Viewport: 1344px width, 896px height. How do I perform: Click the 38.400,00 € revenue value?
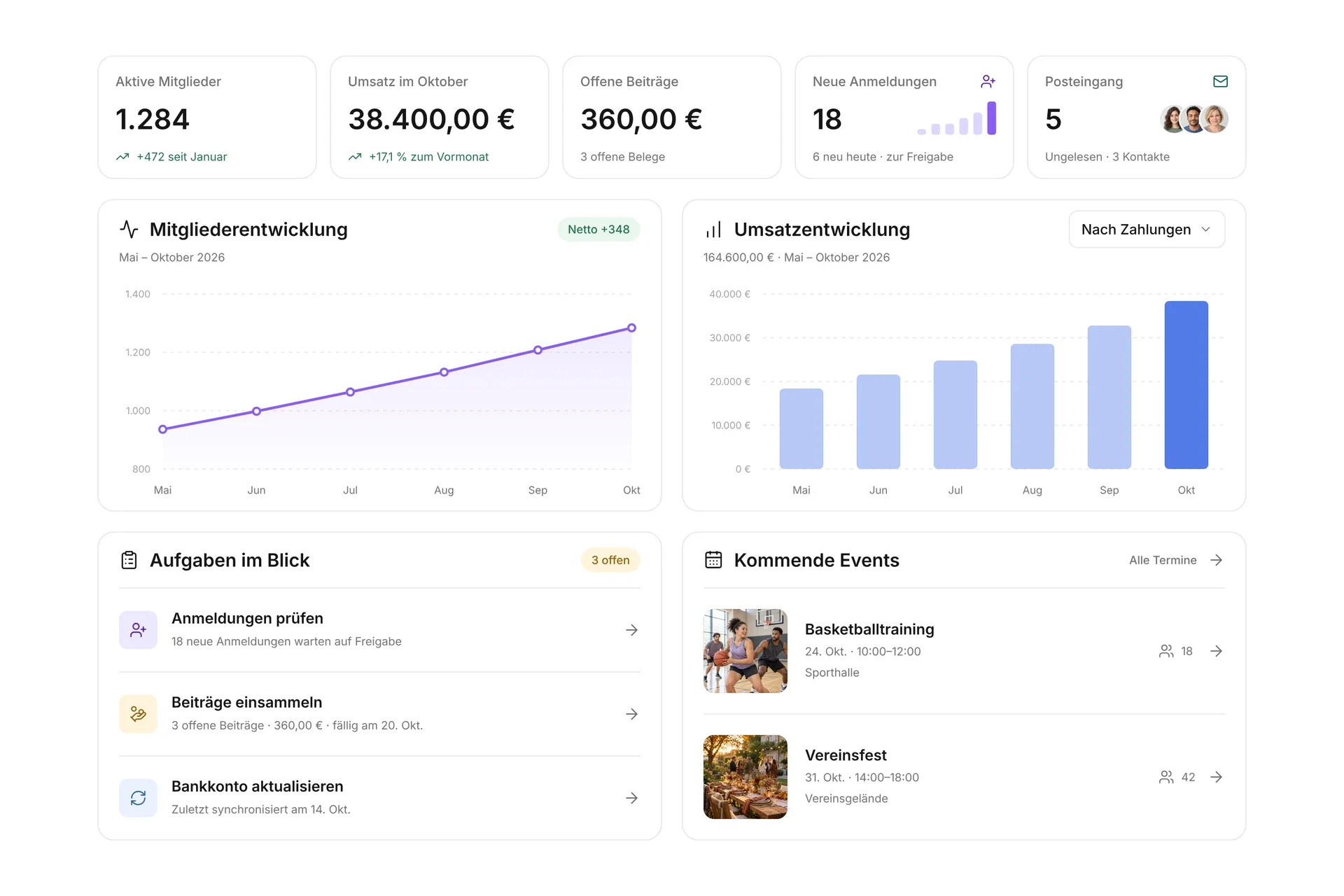click(431, 119)
